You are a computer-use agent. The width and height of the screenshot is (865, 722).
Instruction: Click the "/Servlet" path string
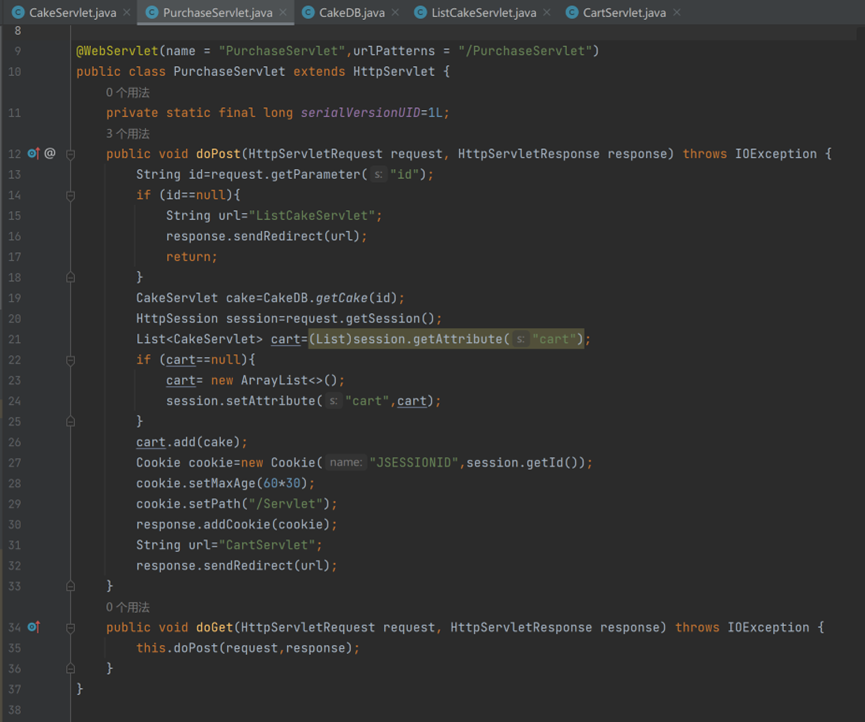285,504
